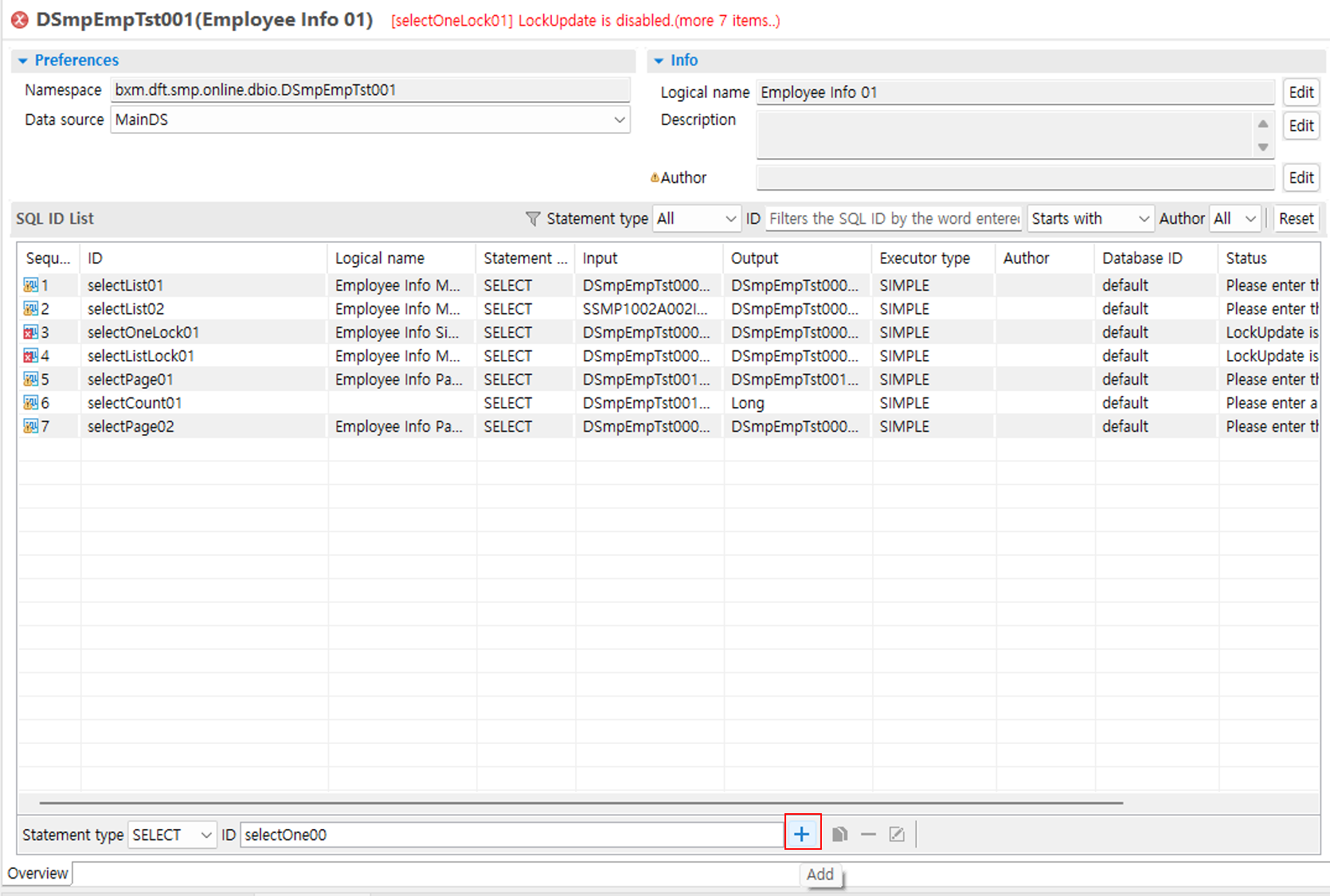
Task: Click the filter icon in SQL ID List header
Action: click(532, 218)
